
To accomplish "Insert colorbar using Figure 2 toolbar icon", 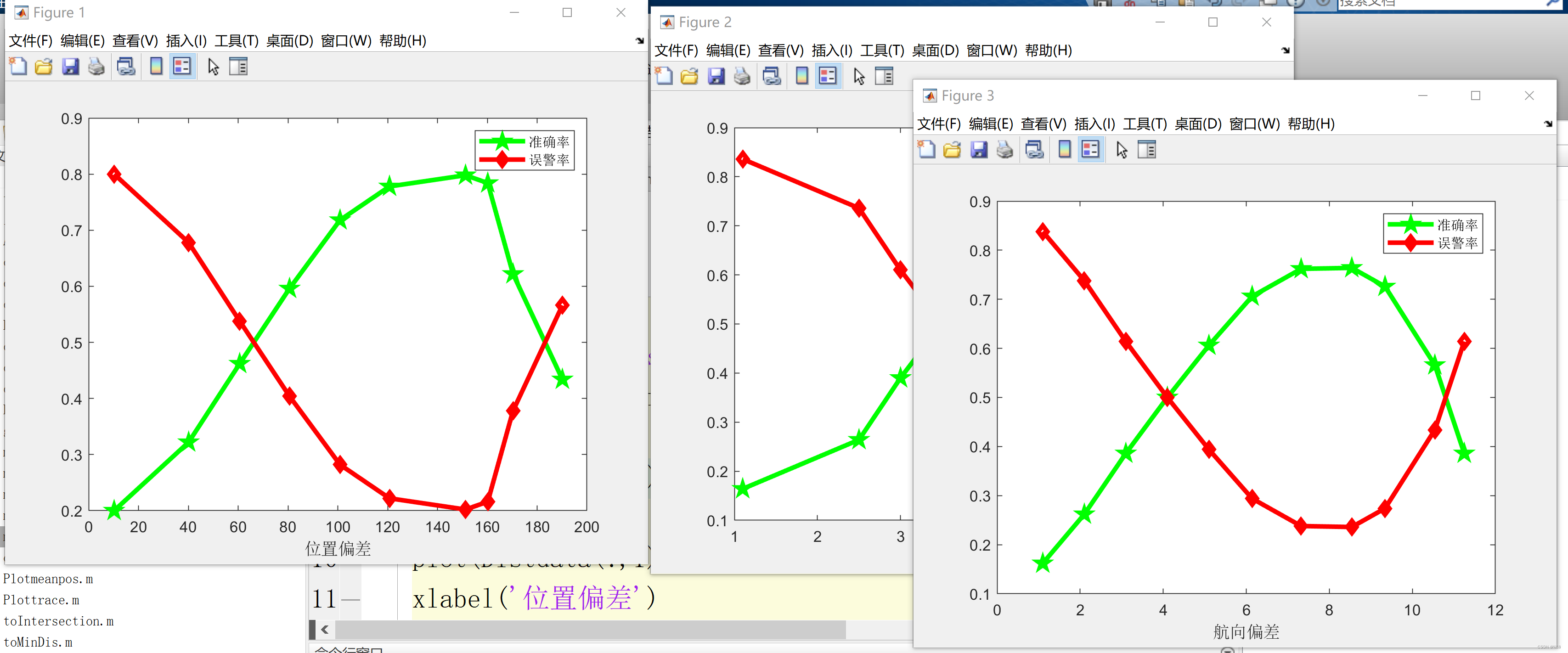I will click(x=801, y=76).
